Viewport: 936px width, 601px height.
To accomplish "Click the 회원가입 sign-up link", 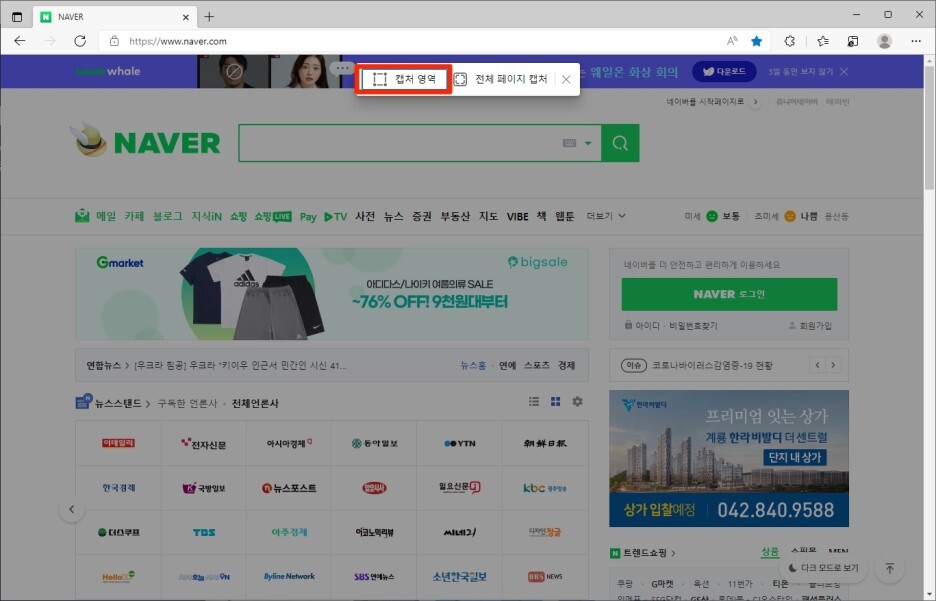I will click(x=810, y=326).
